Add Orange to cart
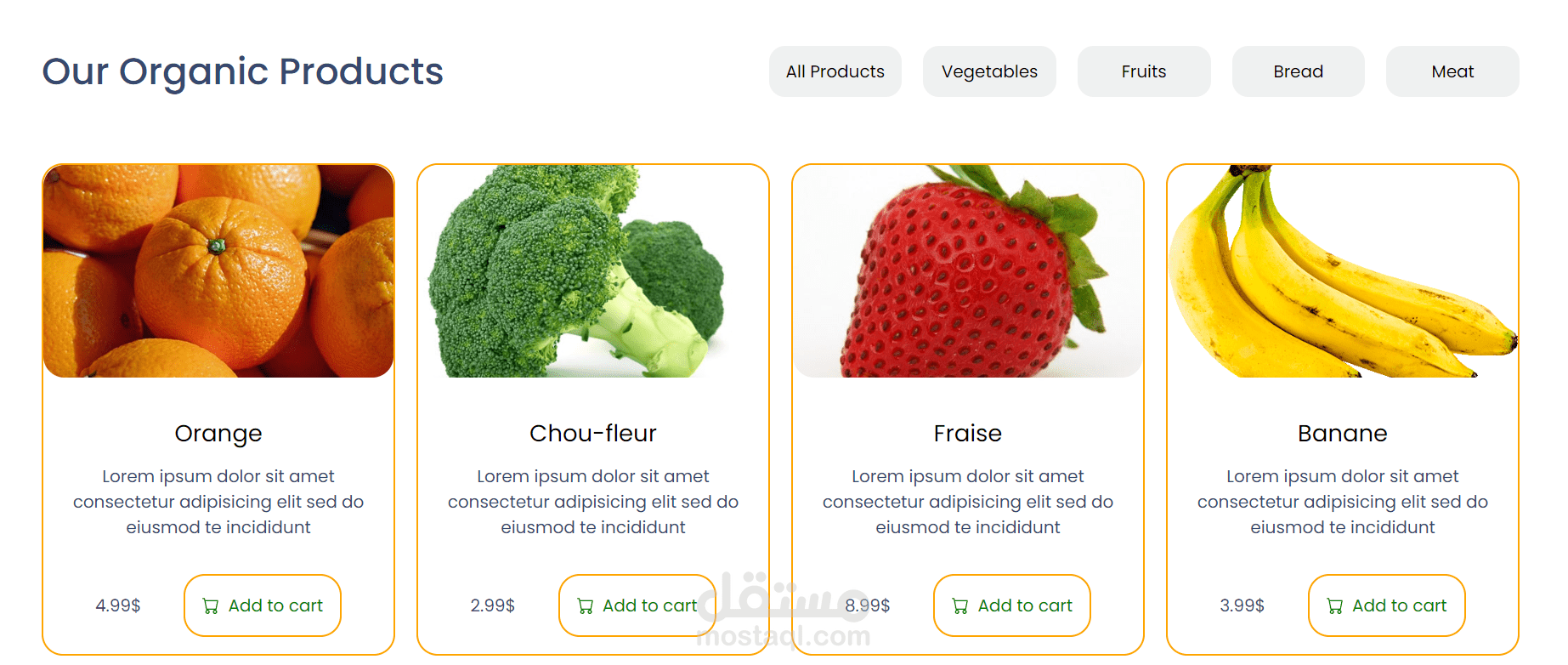 tap(263, 605)
